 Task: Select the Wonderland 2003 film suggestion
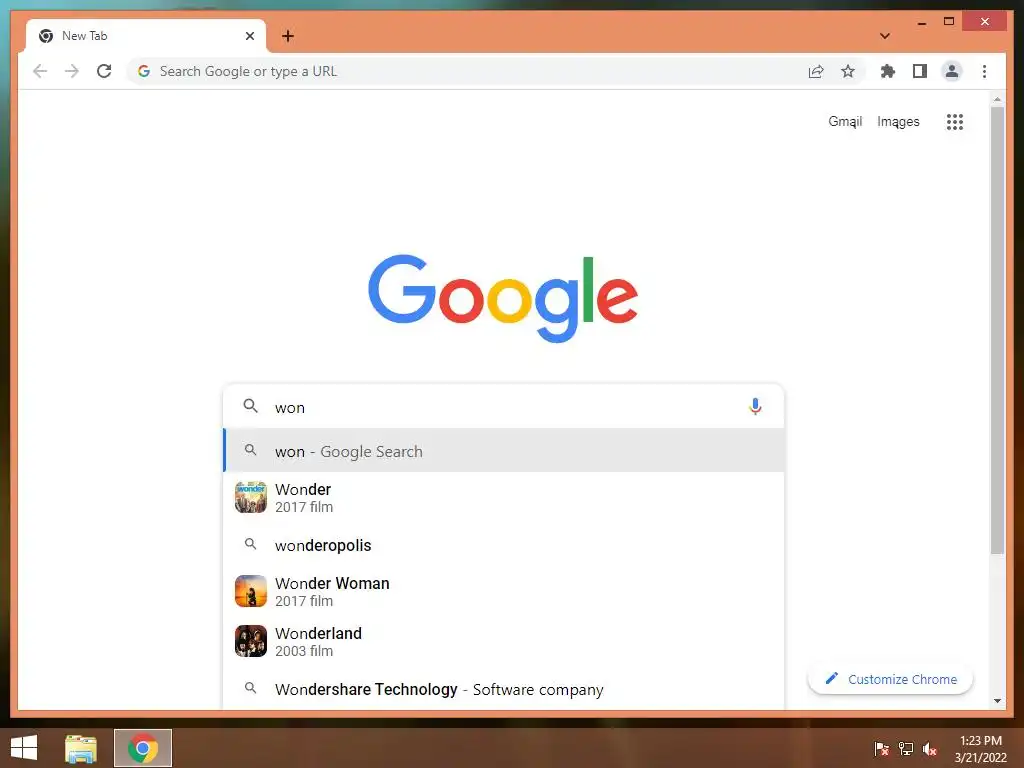[x=504, y=641]
